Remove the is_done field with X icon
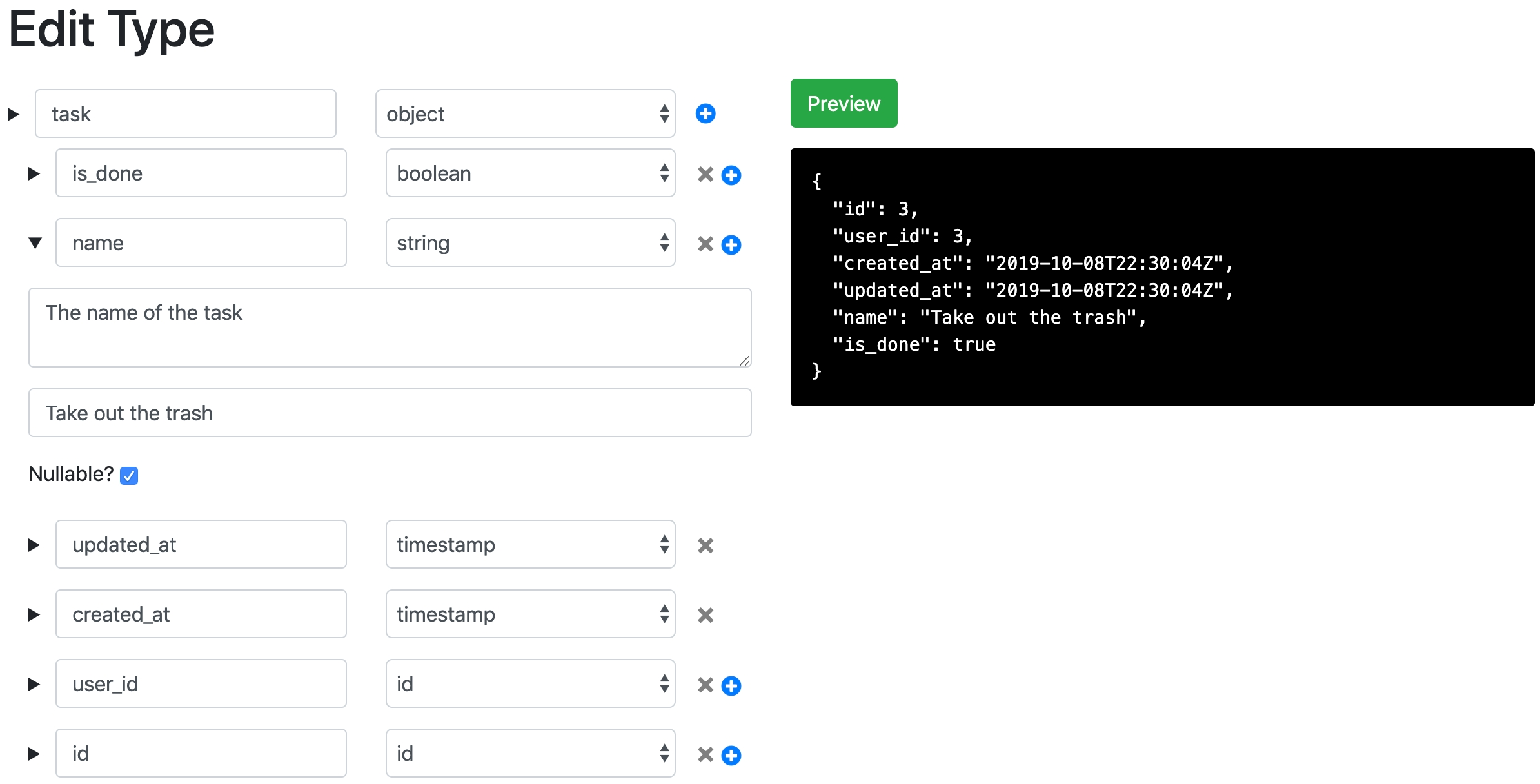Image resolution: width=1540 pixels, height=784 pixels. click(x=705, y=175)
